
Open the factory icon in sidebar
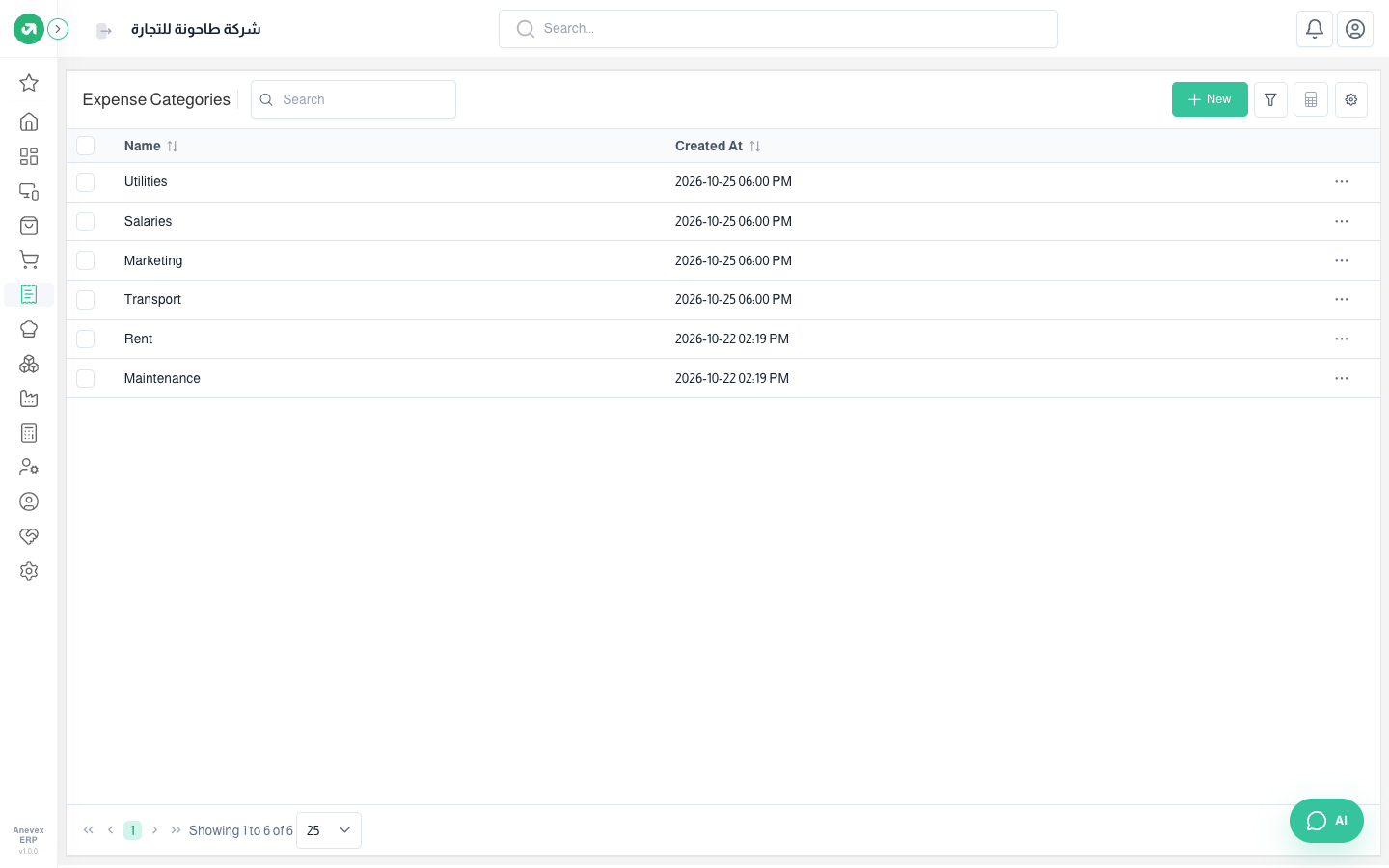pyautogui.click(x=29, y=398)
